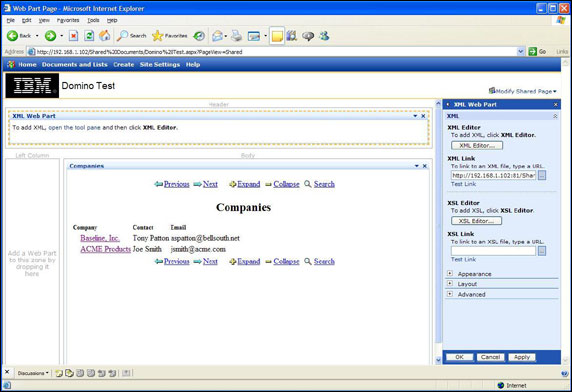The image size is (572, 392).
Task: Open the File menu
Action: (11, 20)
